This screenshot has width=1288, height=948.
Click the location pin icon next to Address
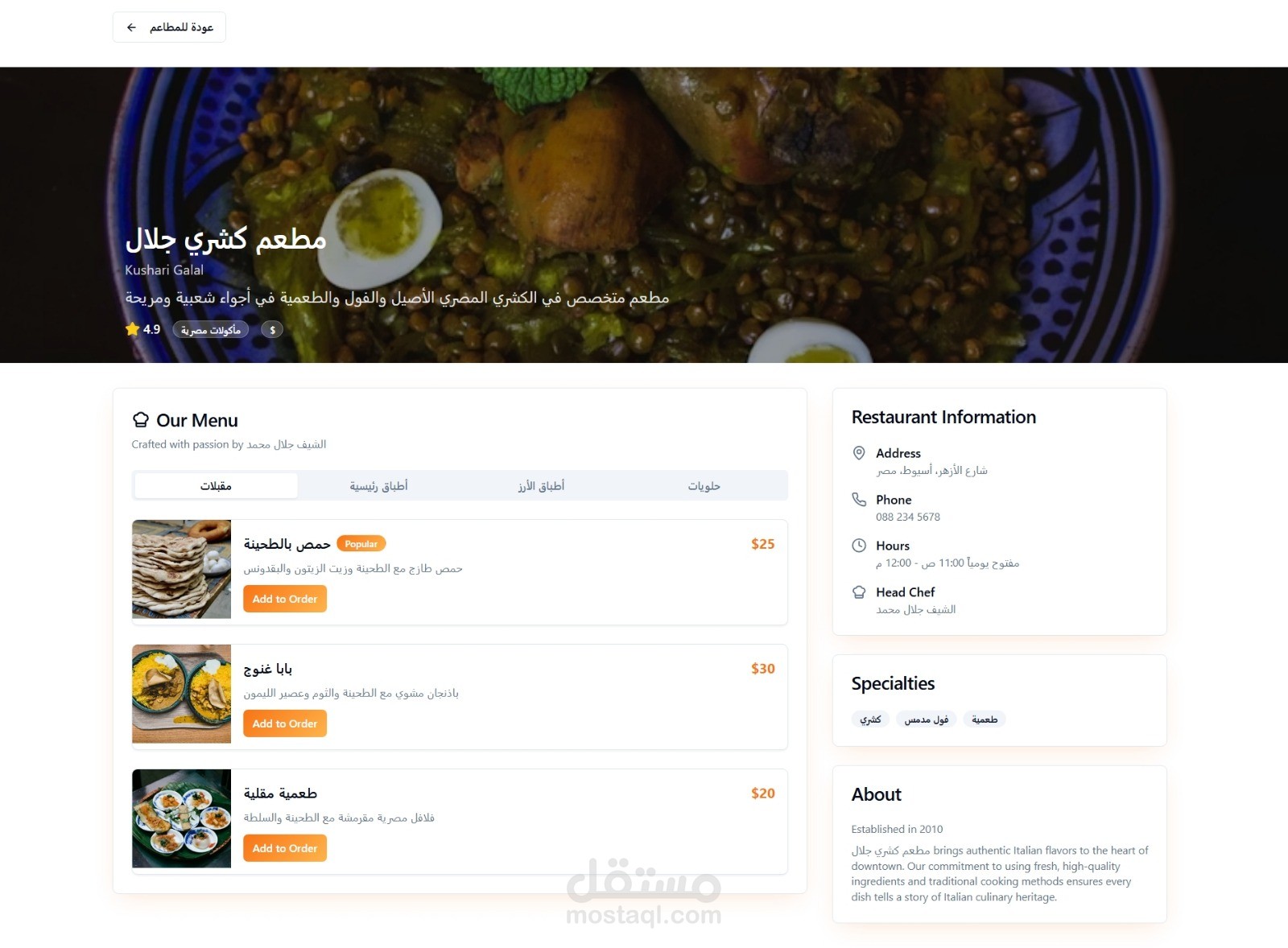click(x=859, y=453)
